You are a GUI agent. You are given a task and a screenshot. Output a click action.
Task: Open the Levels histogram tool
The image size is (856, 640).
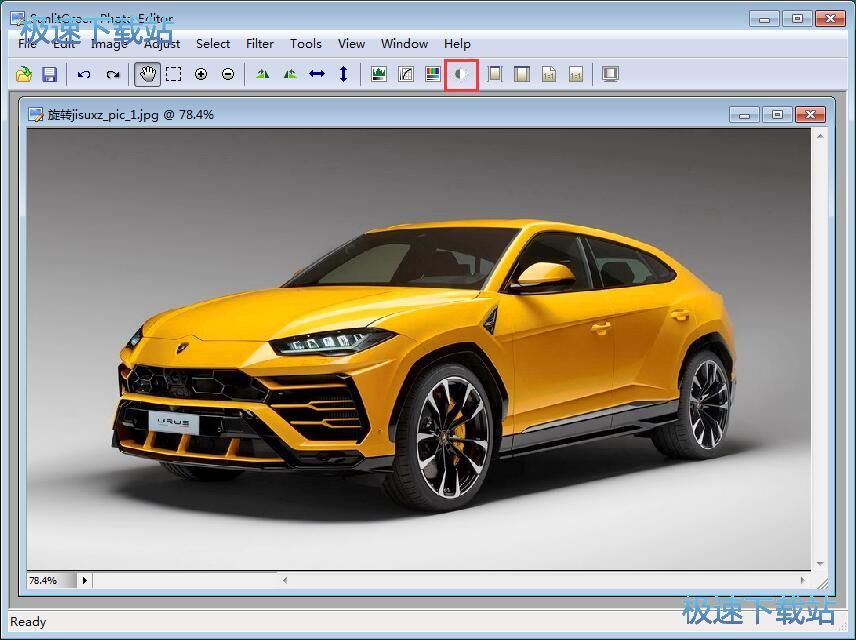379,74
